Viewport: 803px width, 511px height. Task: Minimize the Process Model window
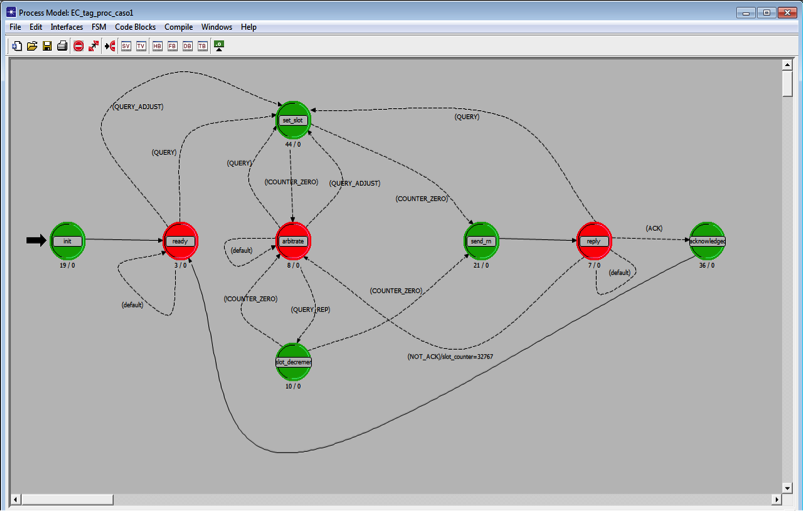(x=746, y=12)
